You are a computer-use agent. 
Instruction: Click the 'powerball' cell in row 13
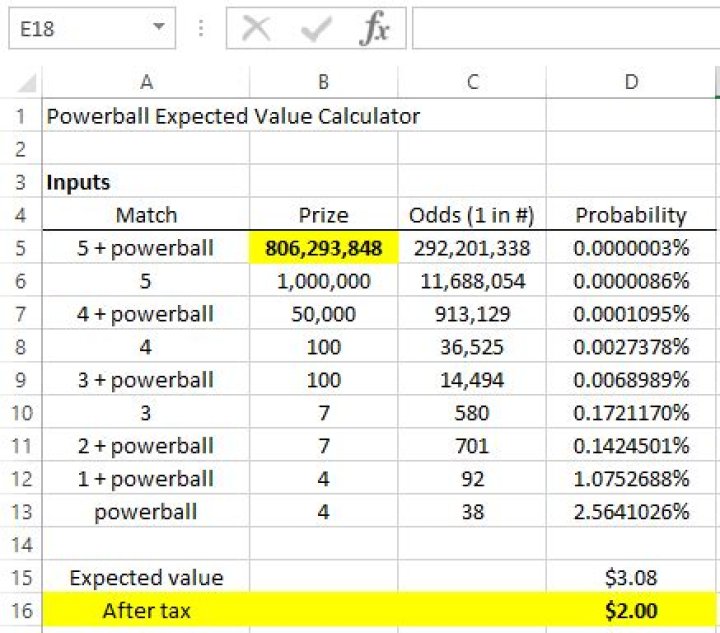point(146,512)
